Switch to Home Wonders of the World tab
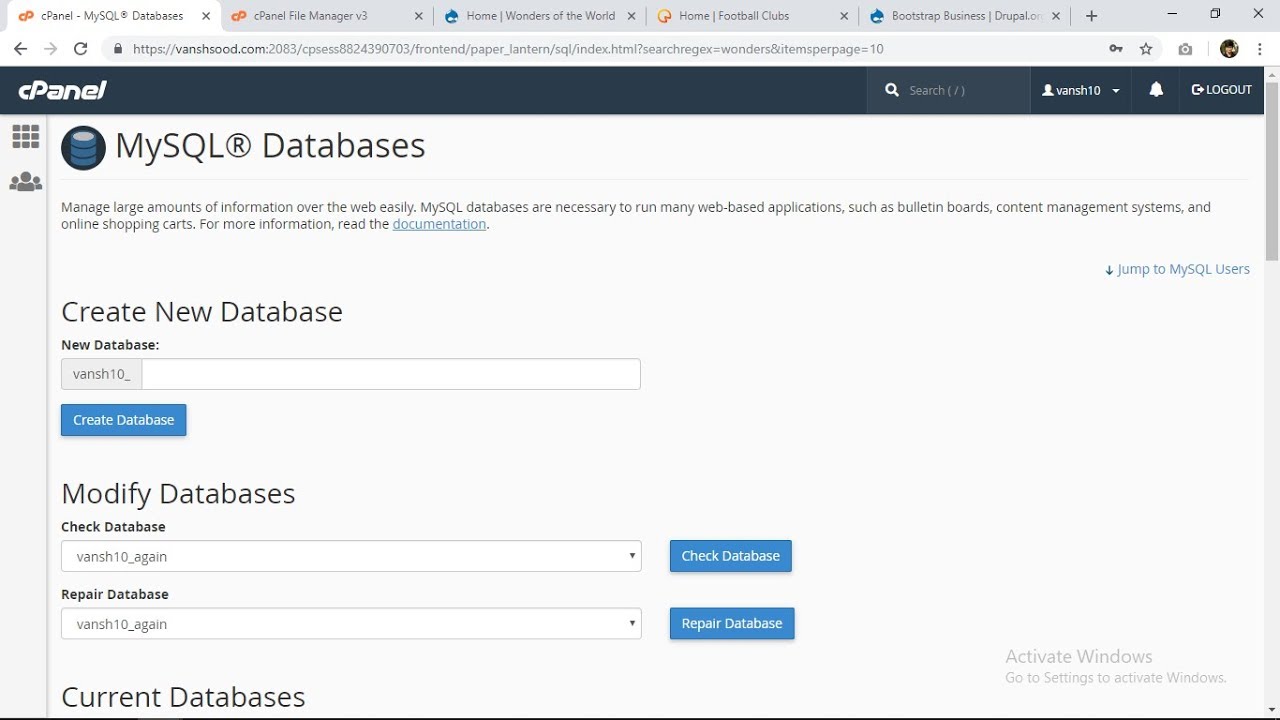The width and height of the screenshot is (1280, 720). (540, 16)
